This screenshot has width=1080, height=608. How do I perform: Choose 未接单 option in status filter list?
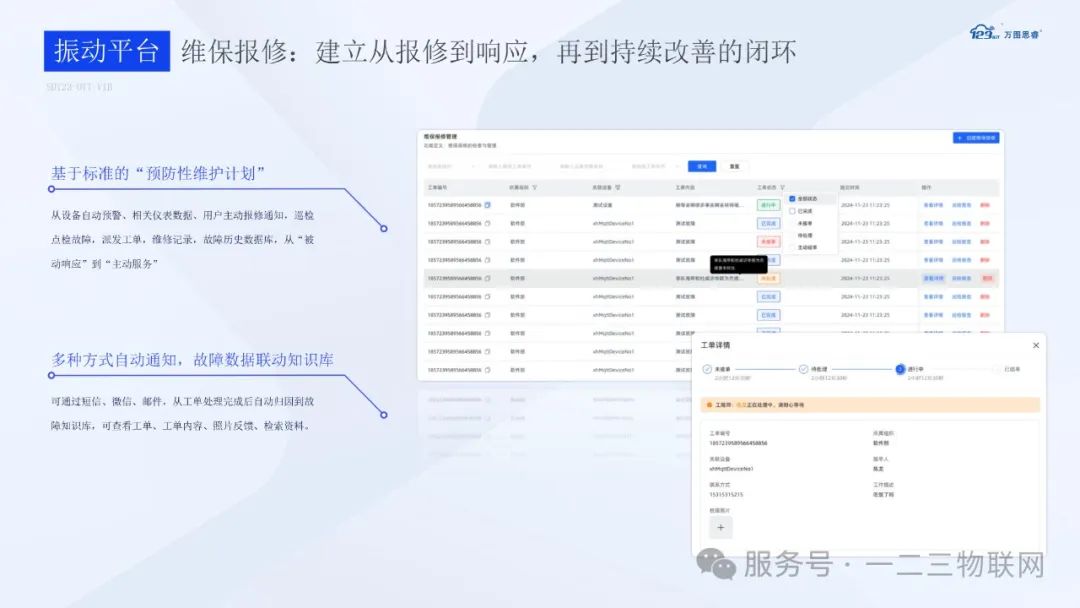click(804, 223)
